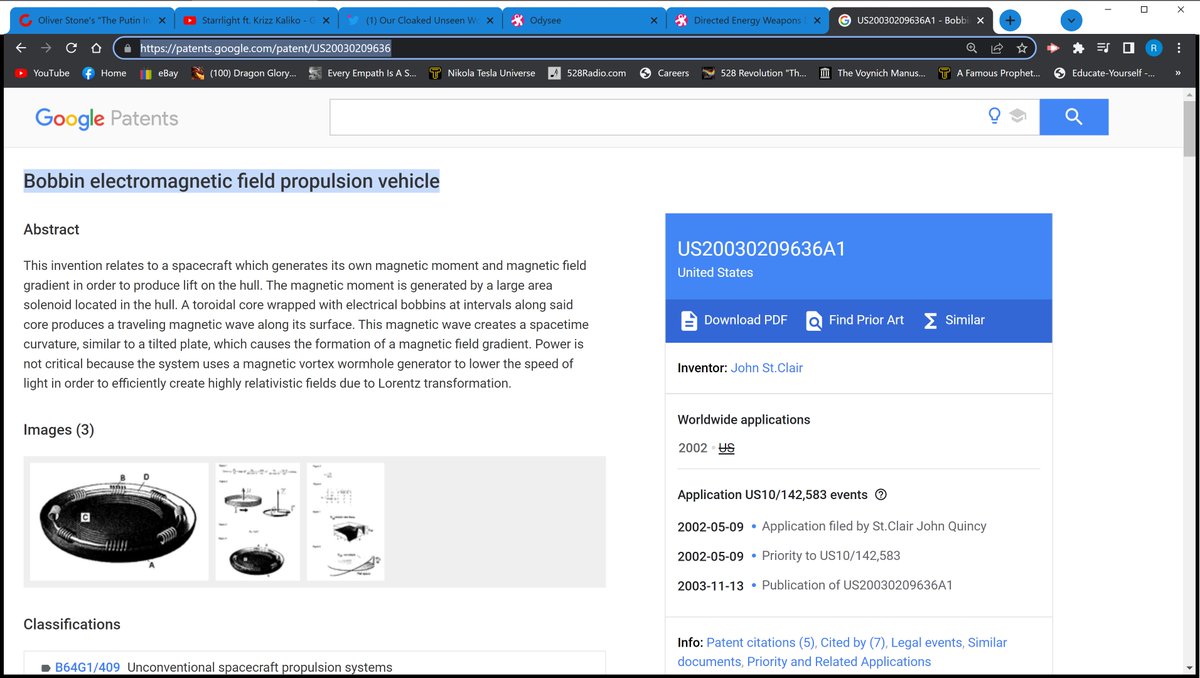Open the 528 Revolution bookmark
This screenshot has width=1200, height=678.
click(x=754, y=73)
